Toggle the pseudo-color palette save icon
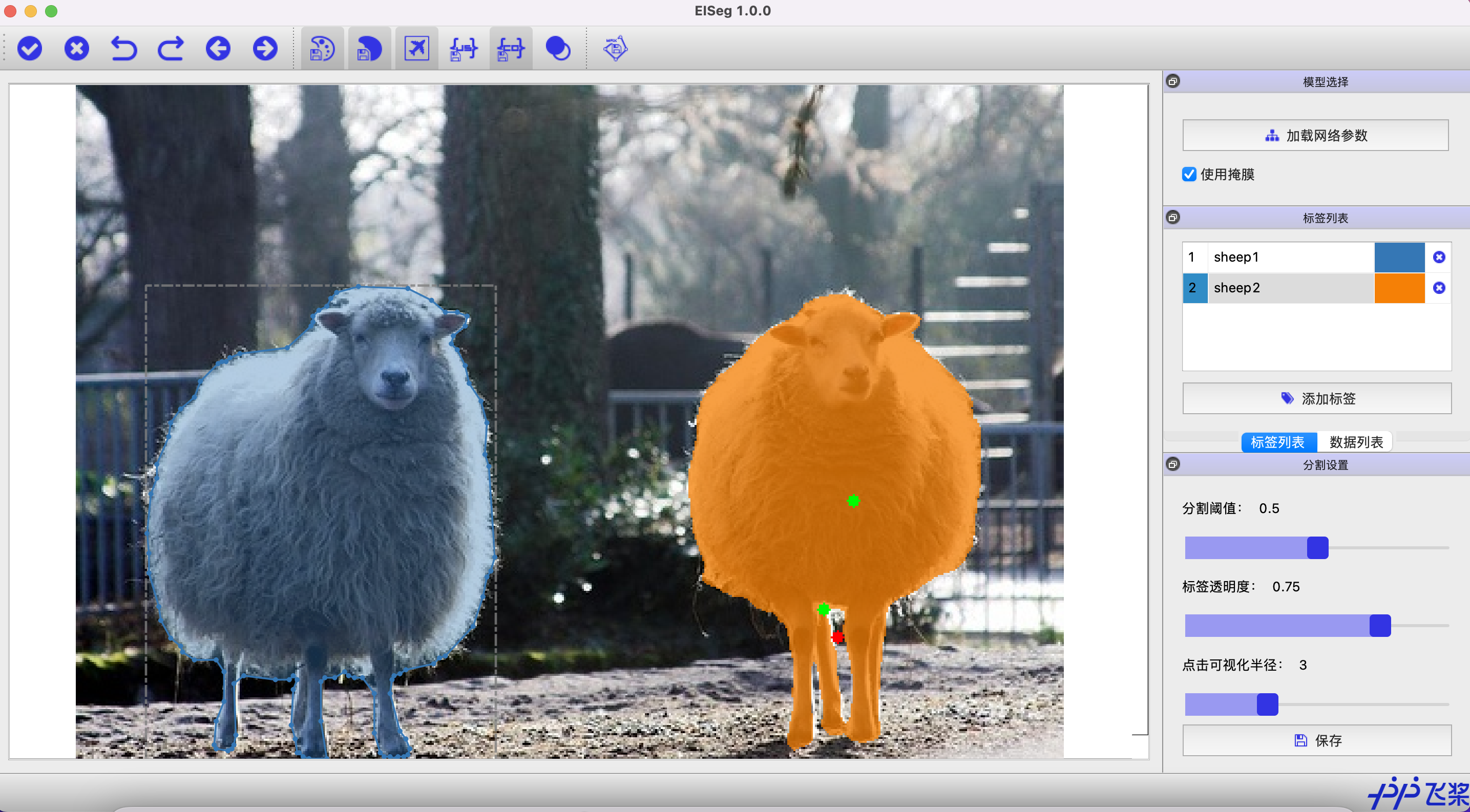Screen dimensions: 1470x812 [322, 49]
